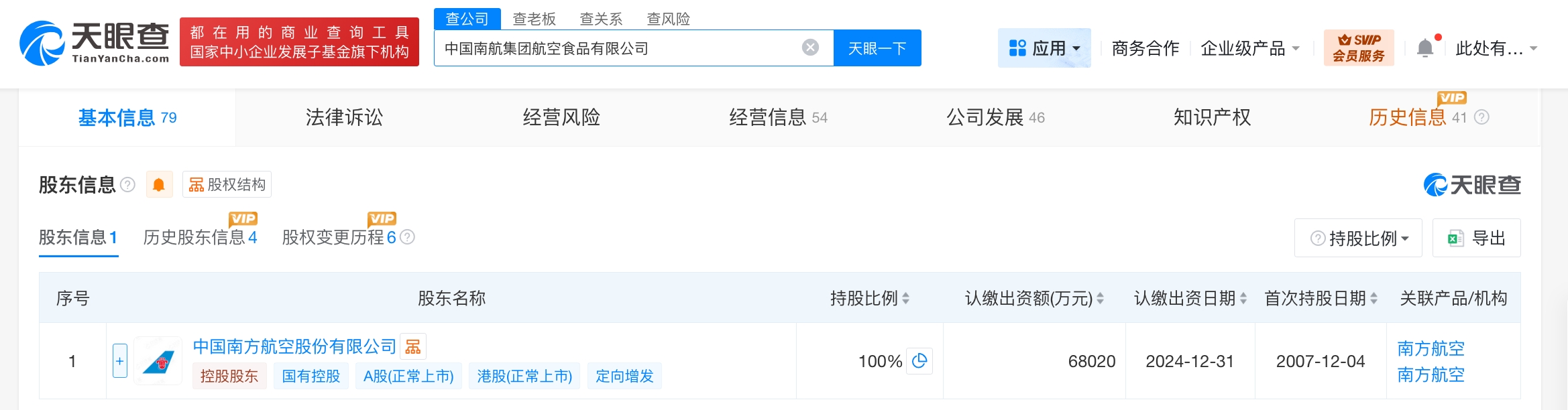
Task: Click the company name search input
Action: click(617, 48)
